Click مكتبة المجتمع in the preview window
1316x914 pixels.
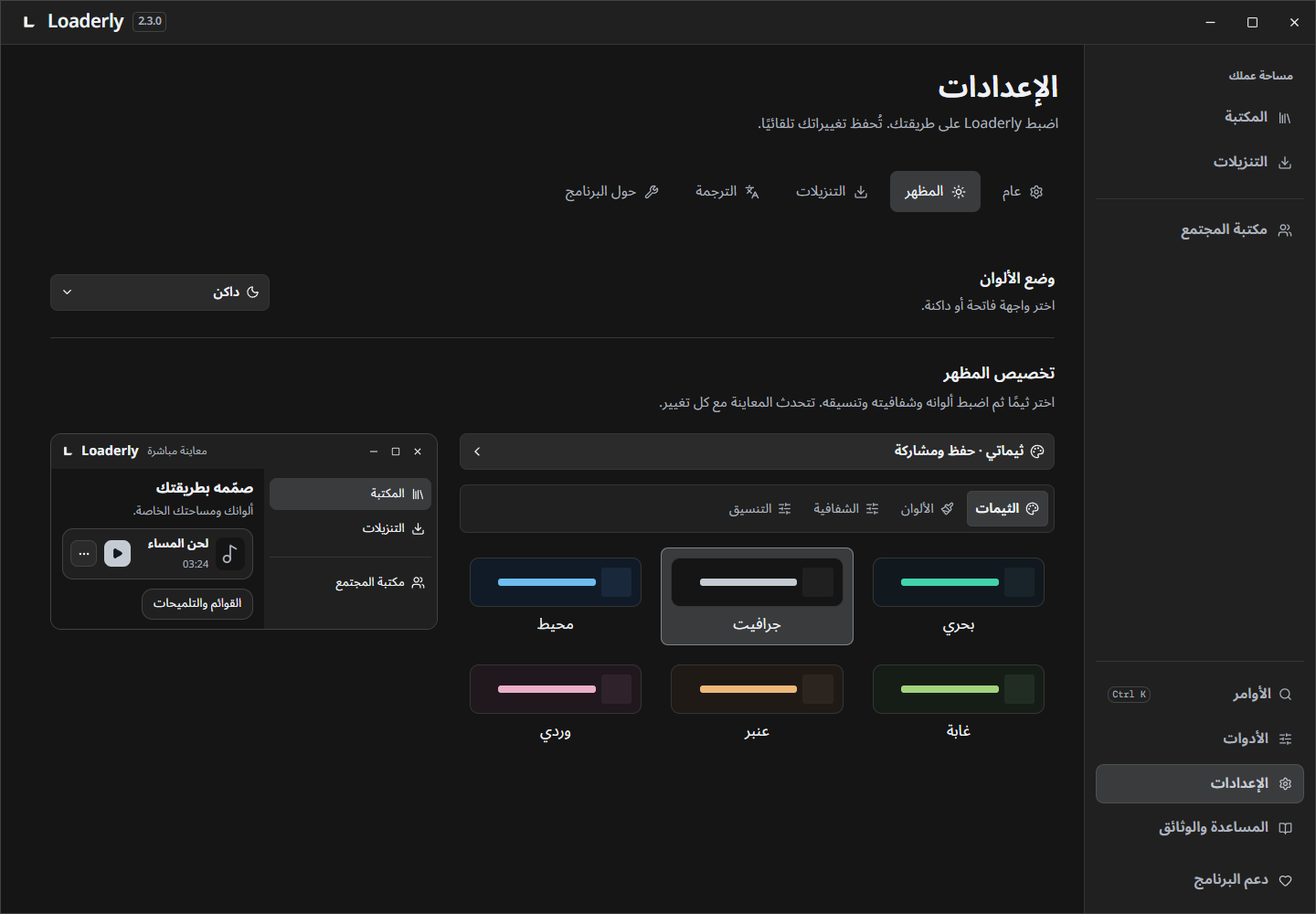pos(350,582)
